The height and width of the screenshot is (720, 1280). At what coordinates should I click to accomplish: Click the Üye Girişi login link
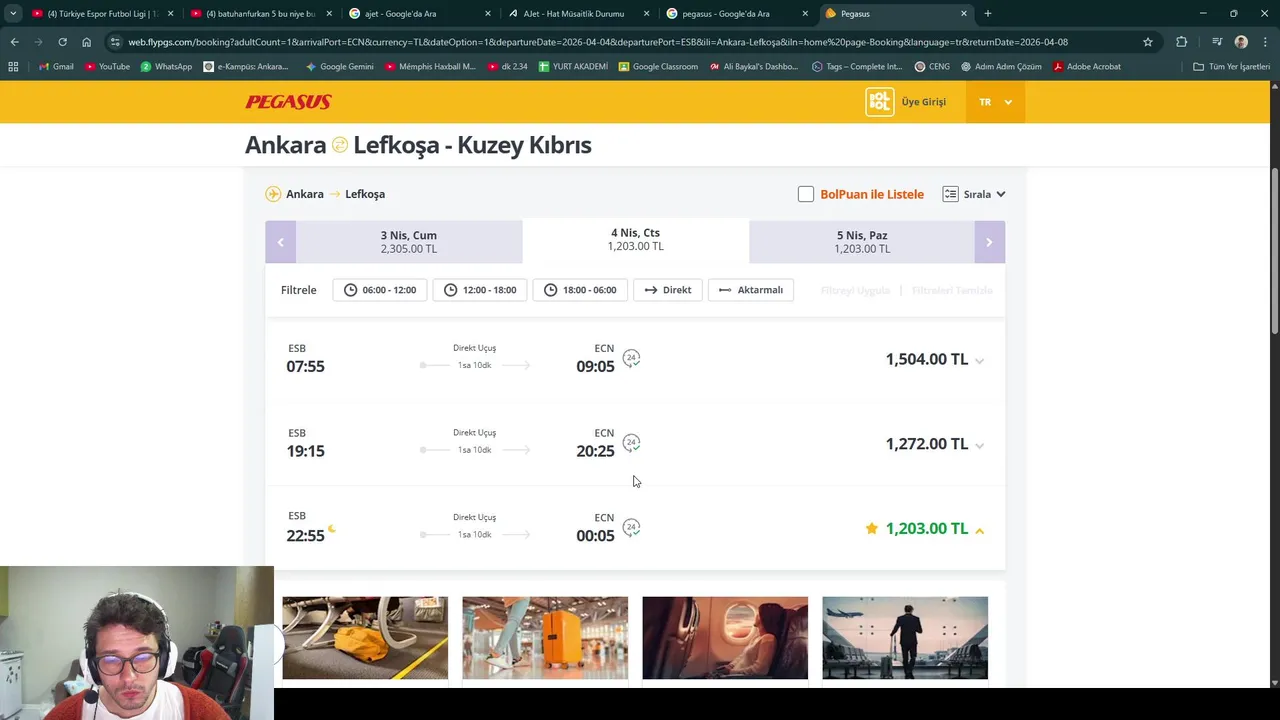click(923, 102)
